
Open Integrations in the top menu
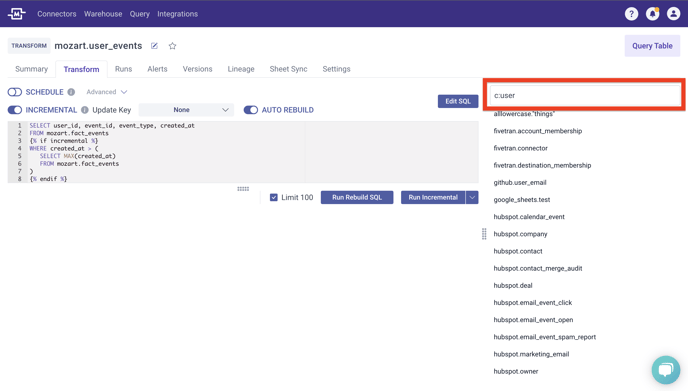177,14
